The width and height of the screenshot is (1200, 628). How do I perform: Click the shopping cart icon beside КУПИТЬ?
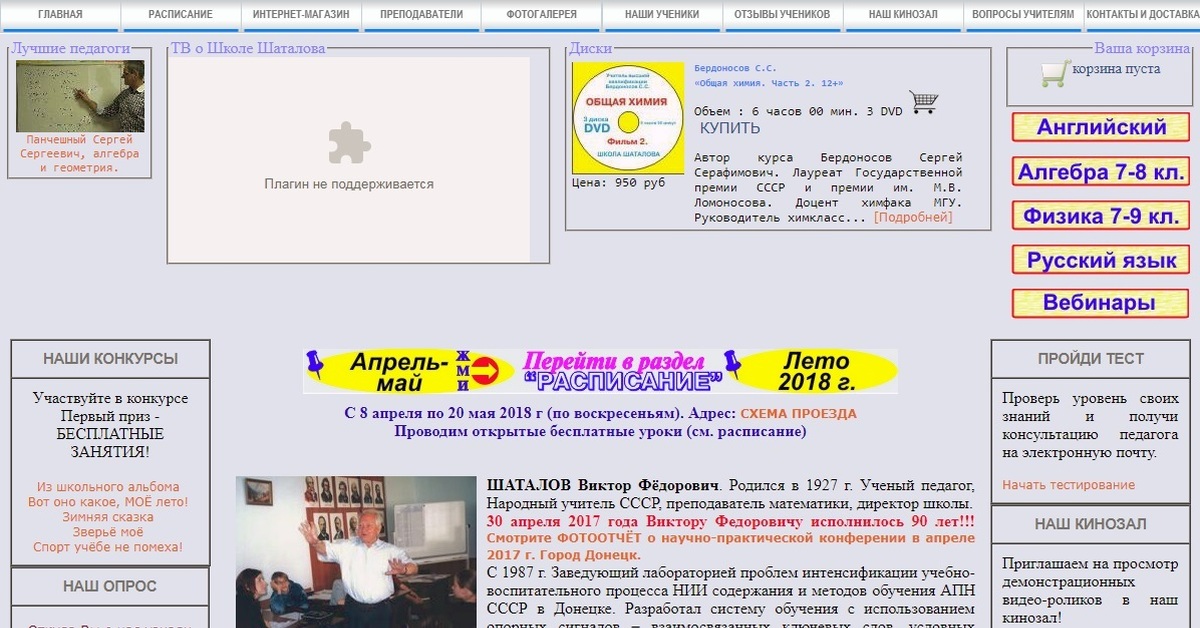pos(923,102)
